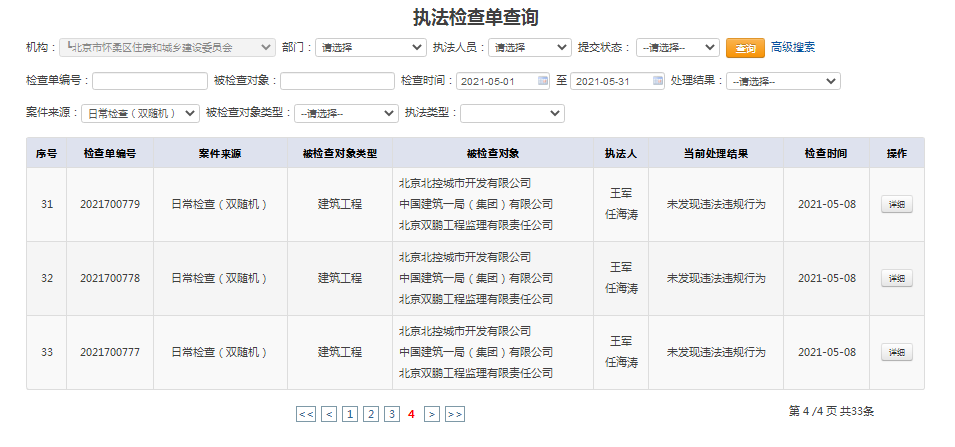This screenshot has width=955, height=447.
Task: Open the 处理结果 dropdown
Action: [783, 81]
